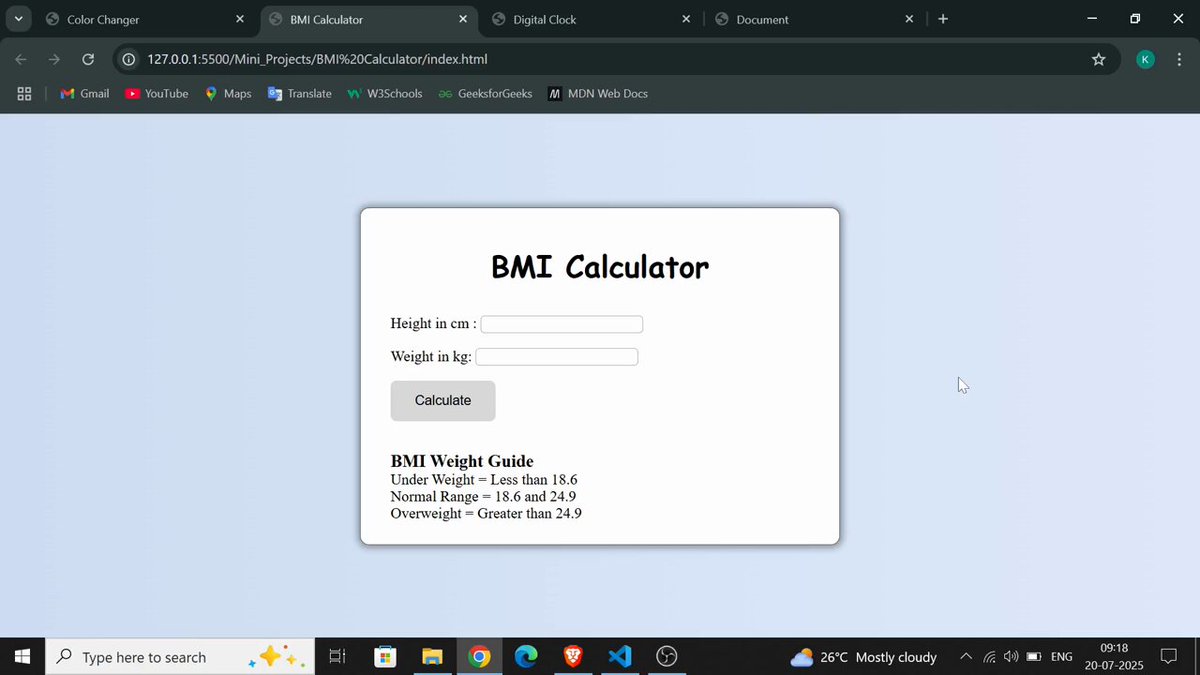Click the BMI Weight Guide heading
This screenshot has width=1200, height=675.
(x=462, y=461)
